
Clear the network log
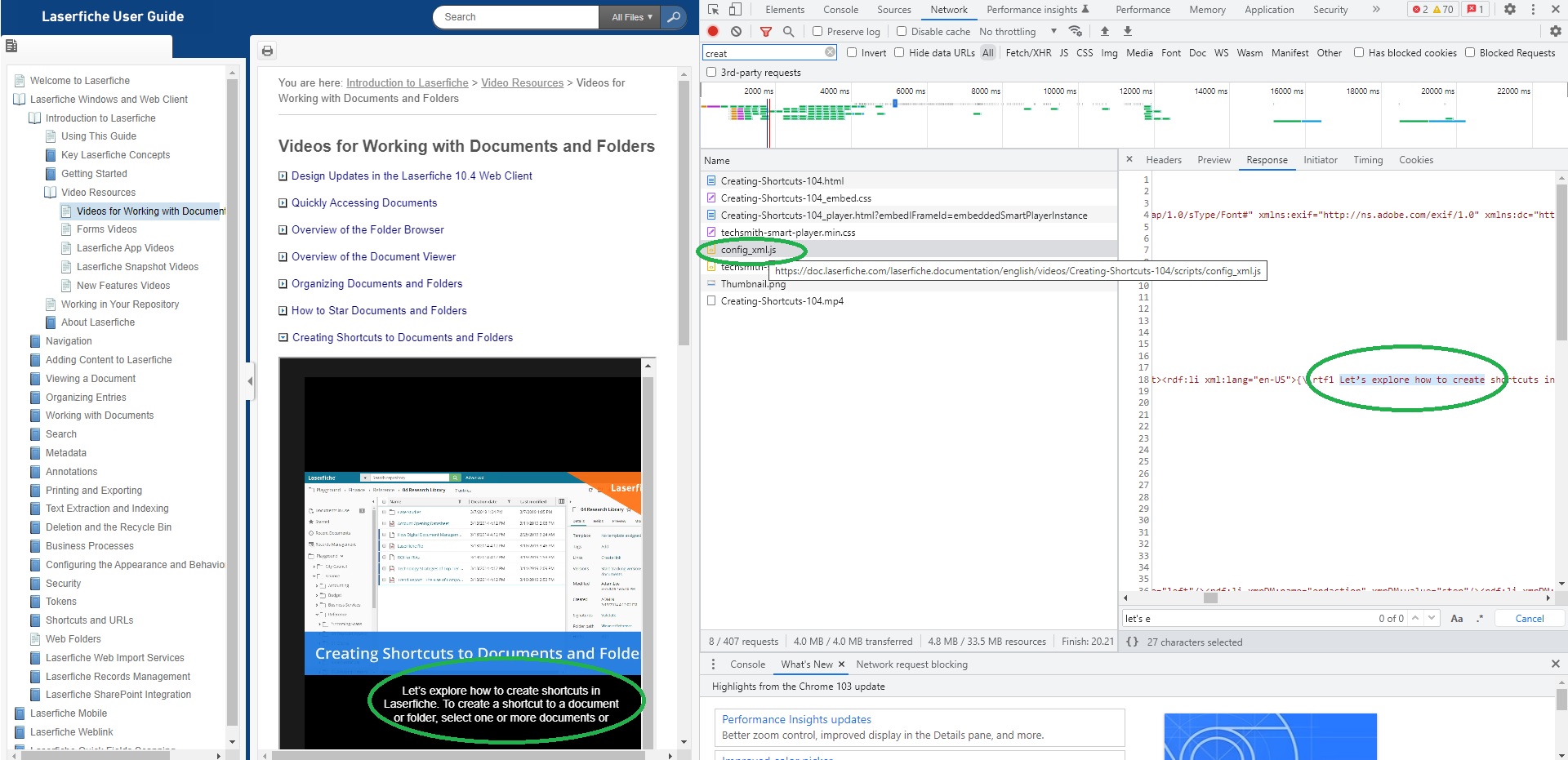(736, 31)
